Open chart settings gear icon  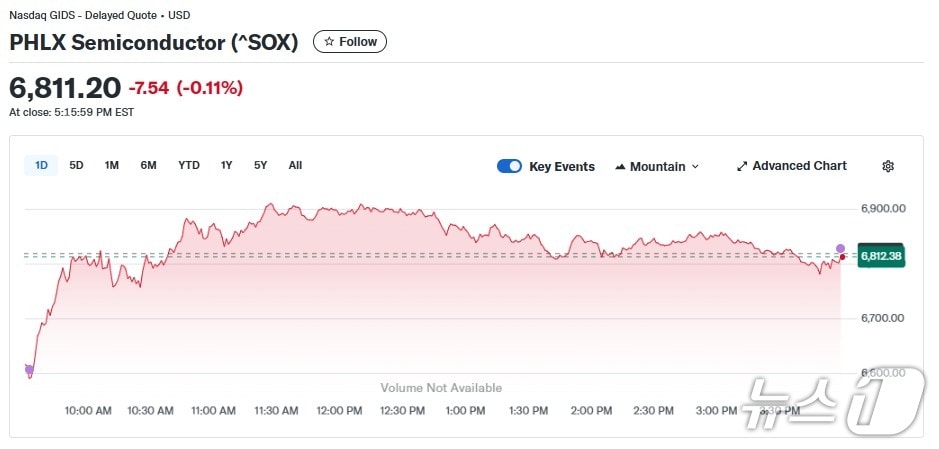(x=888, y=166)
